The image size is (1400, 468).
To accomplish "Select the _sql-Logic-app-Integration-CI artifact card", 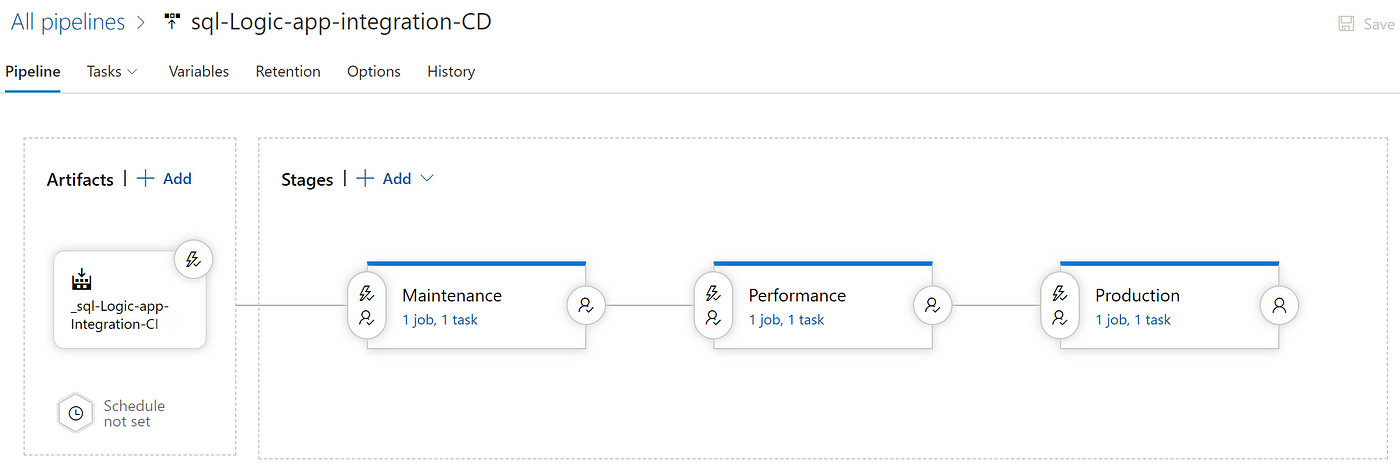I will [130, 300].
